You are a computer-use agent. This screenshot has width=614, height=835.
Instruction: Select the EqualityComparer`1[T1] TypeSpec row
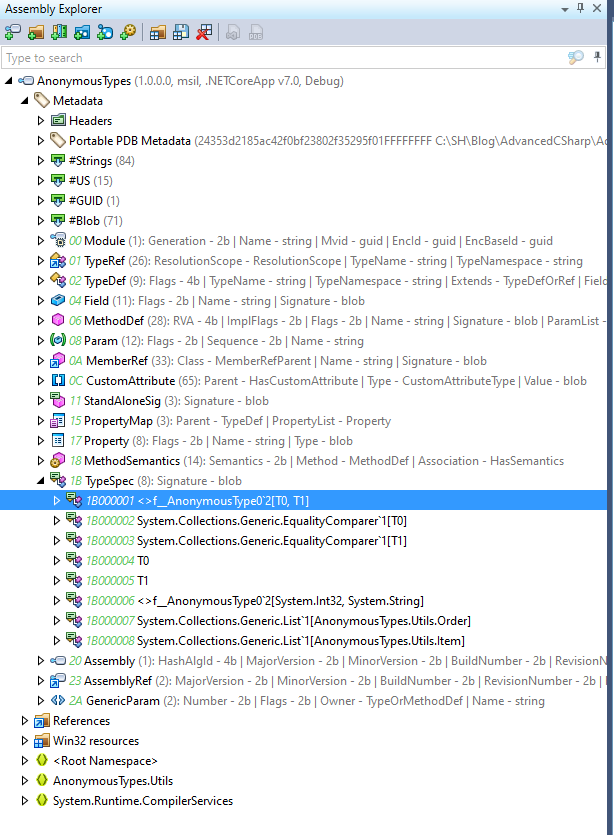[303, 541]
